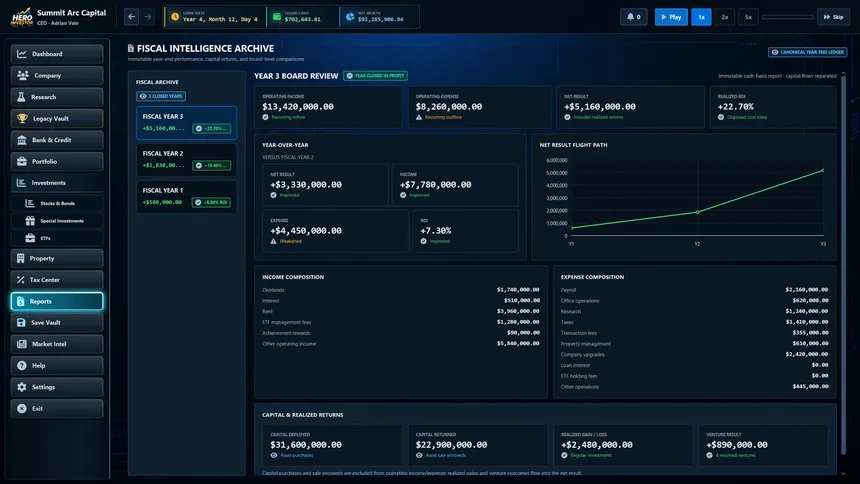Click the Portfolio briefcase icon

(x=22, y=161)
